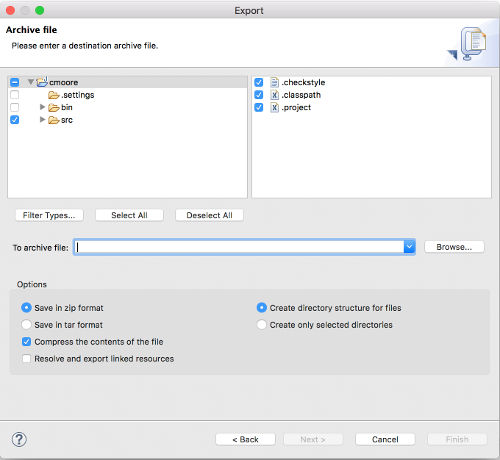Uncheck the .classpath file checkbox

(259, 95)
